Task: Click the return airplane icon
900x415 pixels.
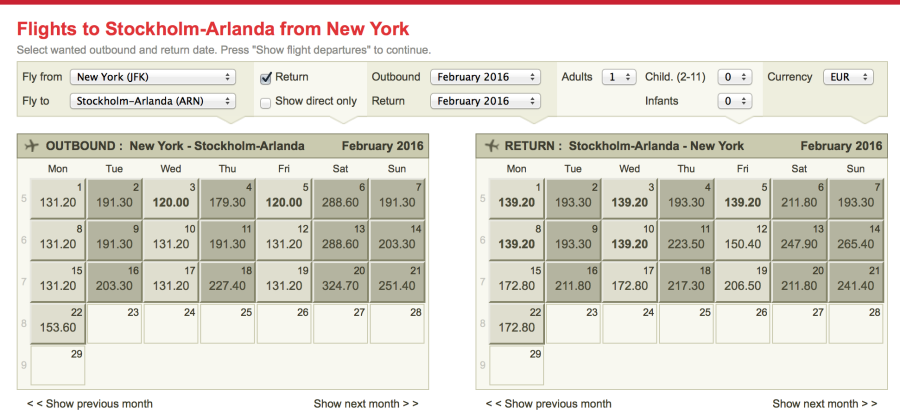Action: pyautogui.click(x=490, y=146)
